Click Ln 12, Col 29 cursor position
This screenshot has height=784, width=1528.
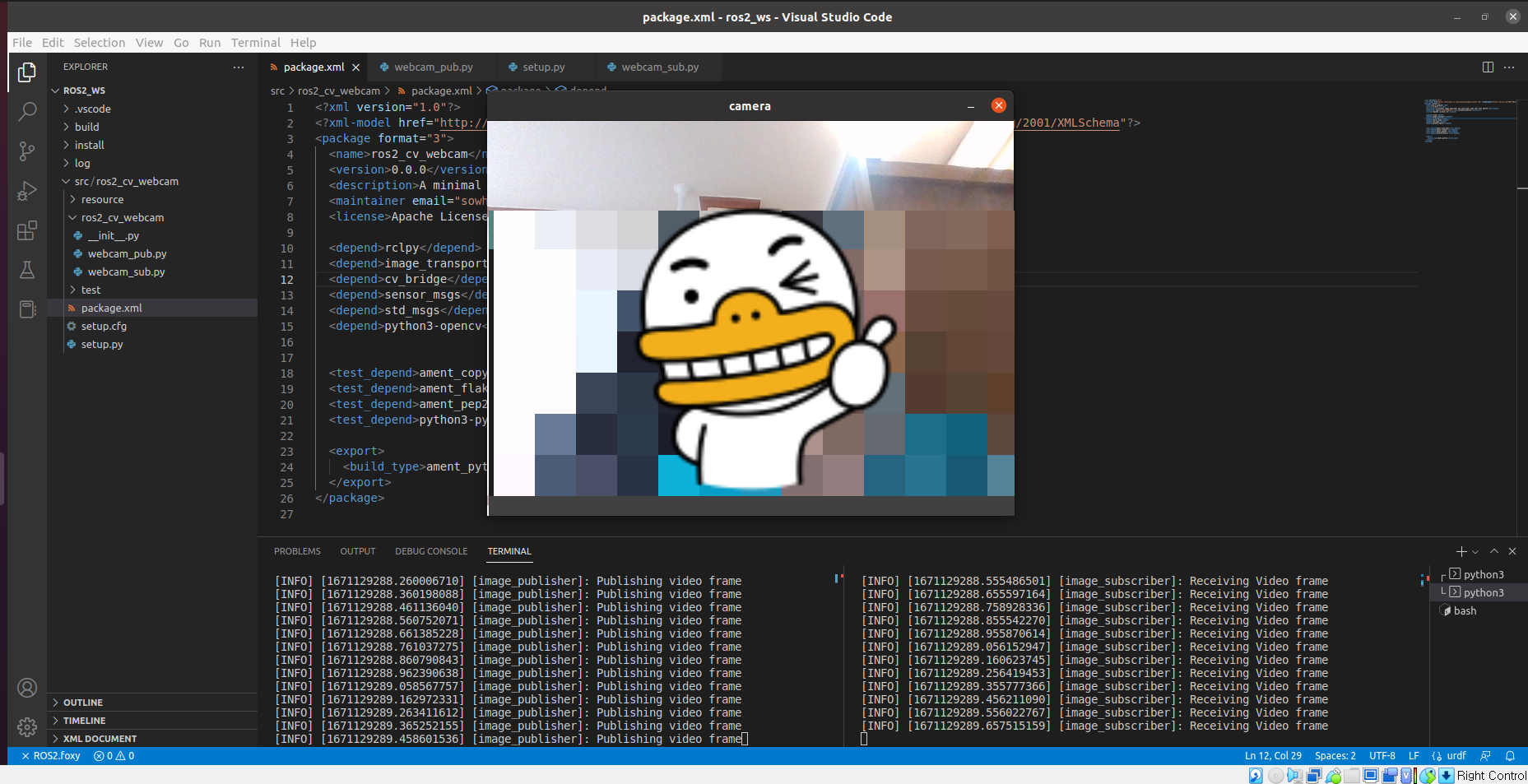click(x=1273, y=756)
